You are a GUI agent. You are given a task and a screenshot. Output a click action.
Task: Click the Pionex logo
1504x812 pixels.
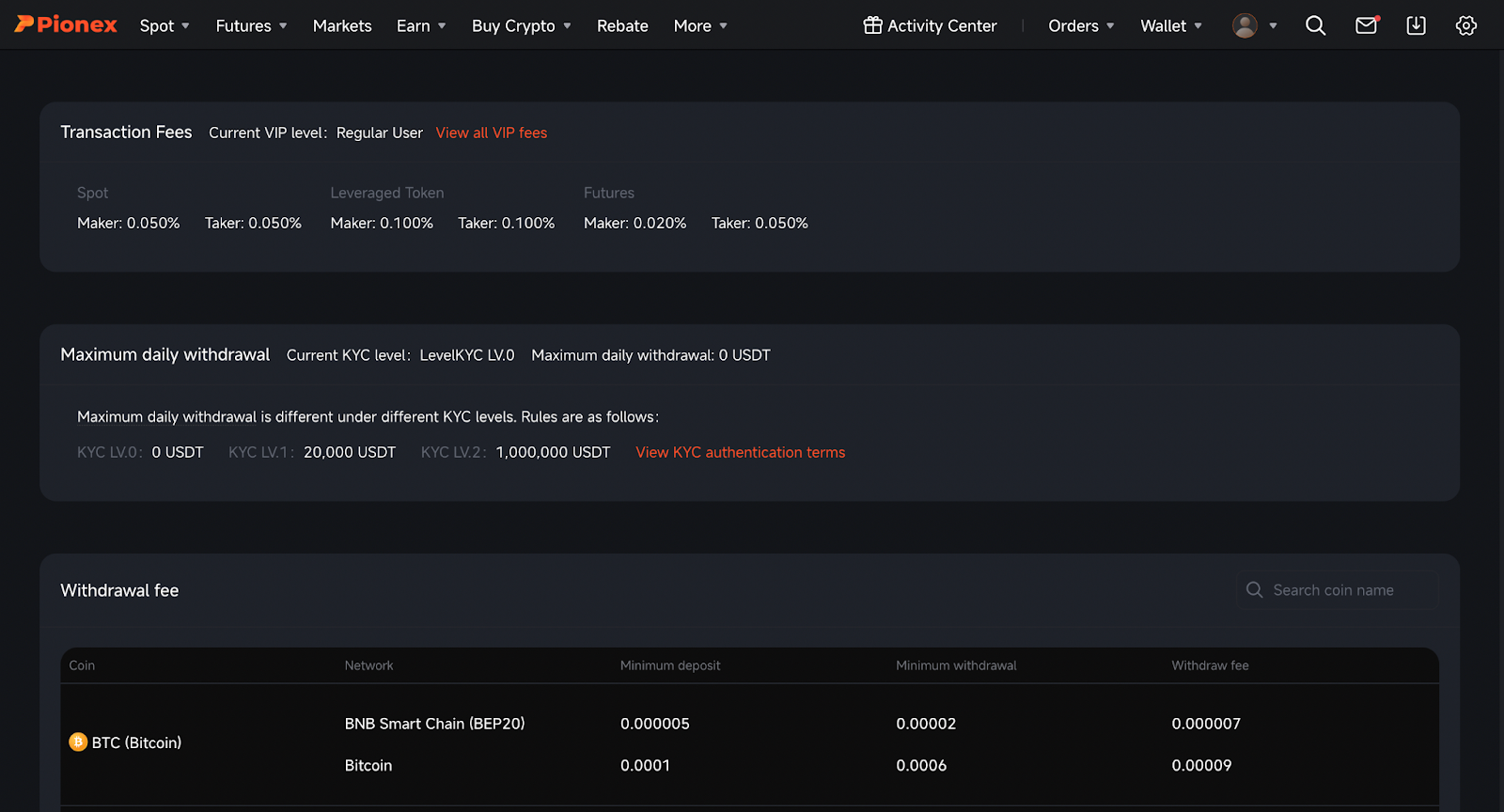66,25
